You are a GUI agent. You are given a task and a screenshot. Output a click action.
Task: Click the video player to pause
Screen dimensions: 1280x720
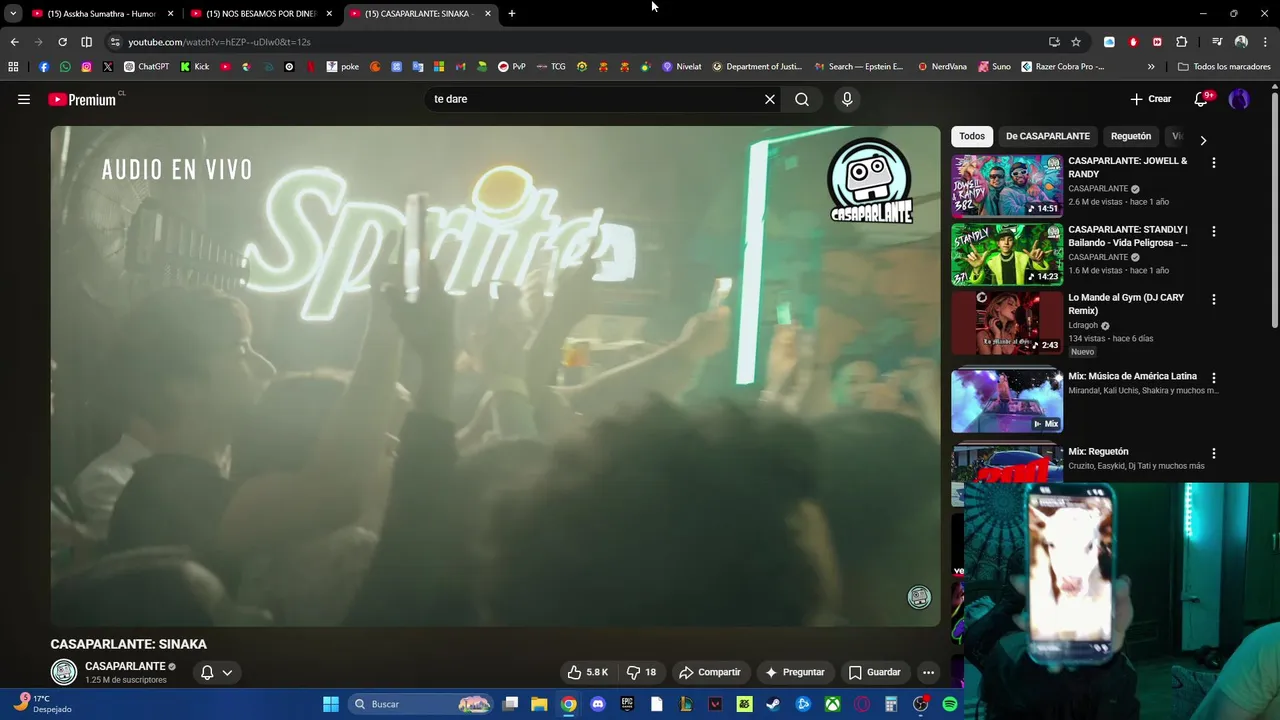click(495, 376)
